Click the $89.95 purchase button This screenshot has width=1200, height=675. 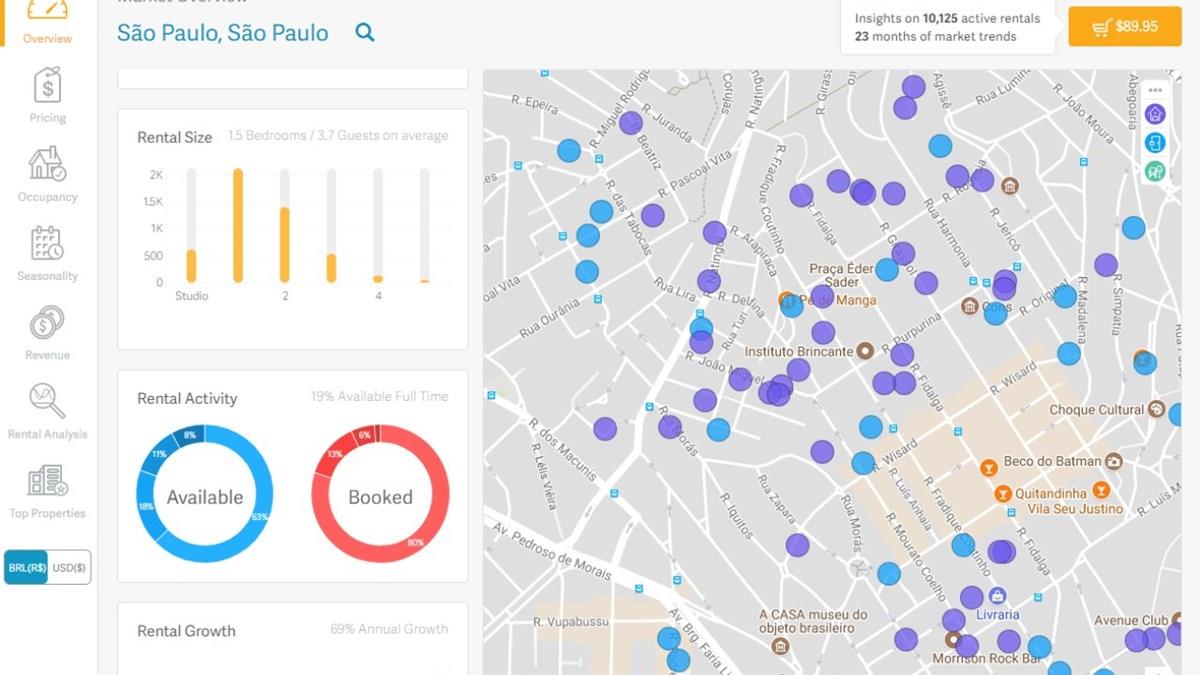(1125, 27)
